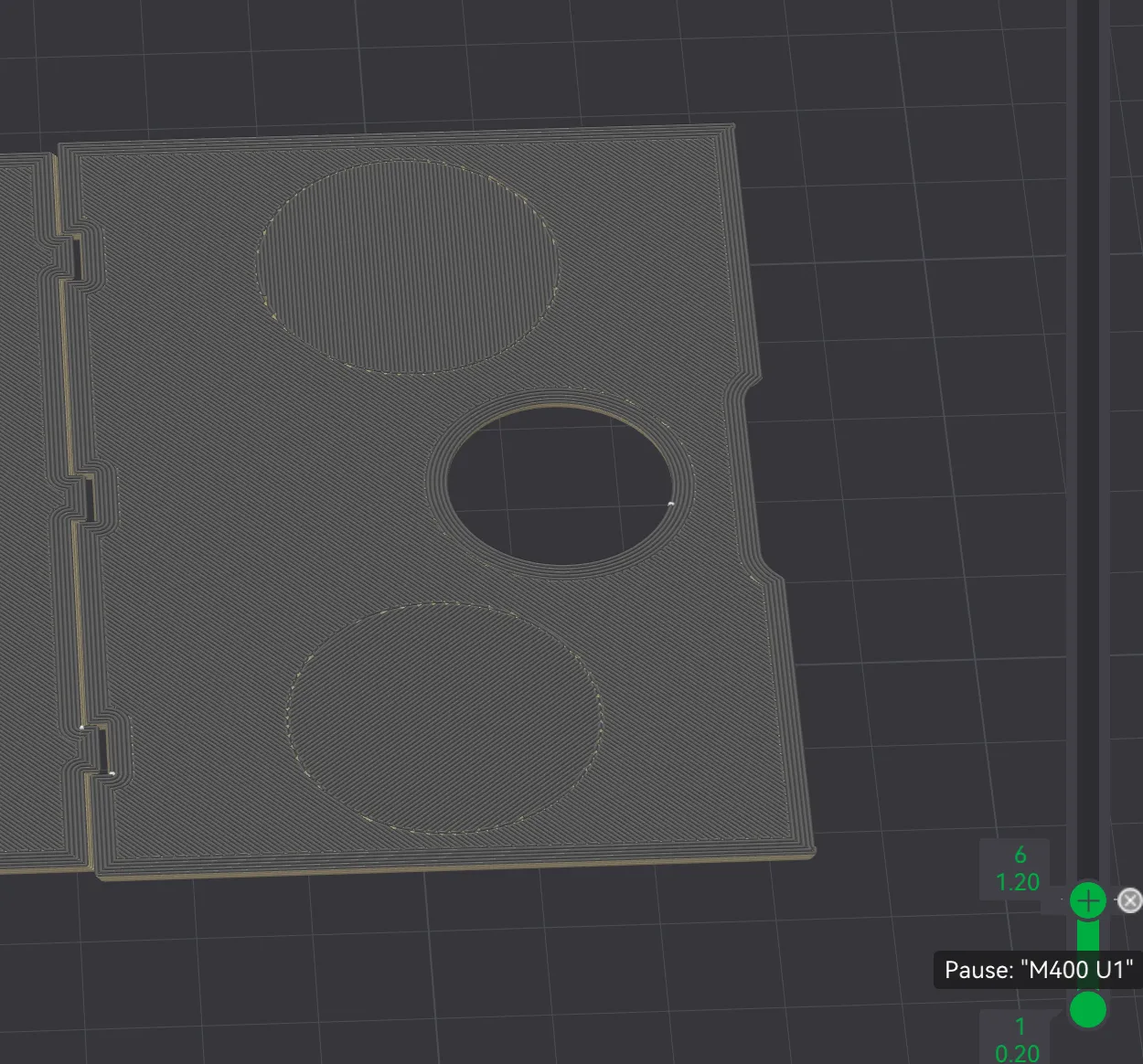Click the green plus handle at layer 6
The height and width of the screenshot is (1064, 1143).
click(1088, 901)
